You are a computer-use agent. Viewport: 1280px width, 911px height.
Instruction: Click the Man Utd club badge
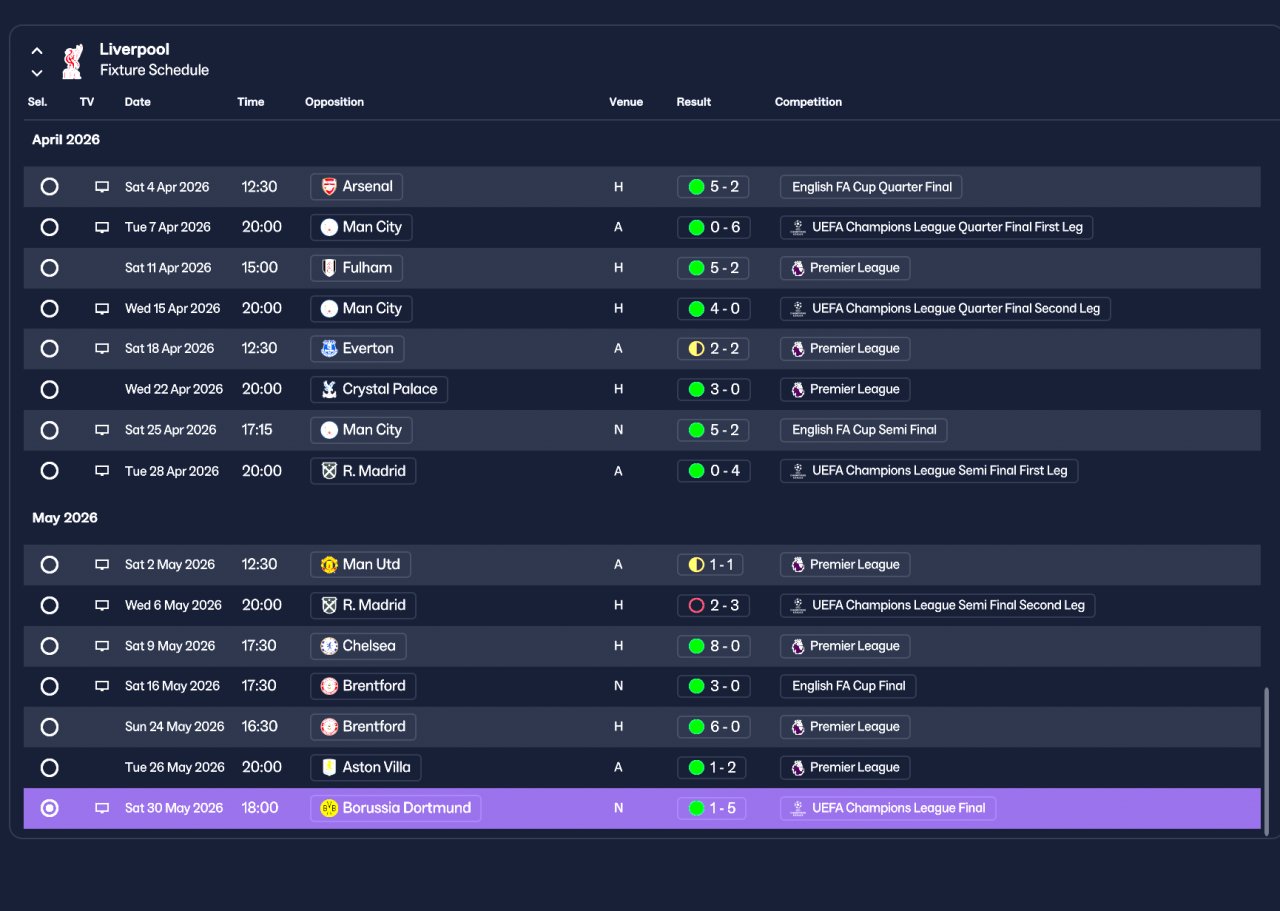[329, 565]
